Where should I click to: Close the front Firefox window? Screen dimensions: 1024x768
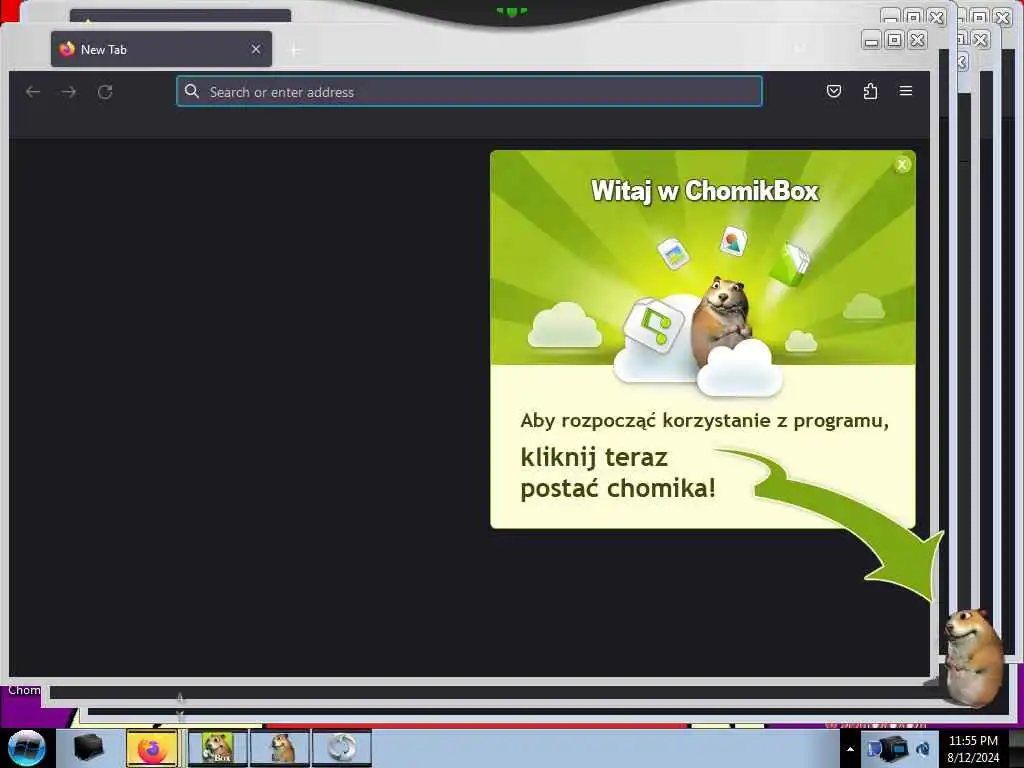coord(917,40)
